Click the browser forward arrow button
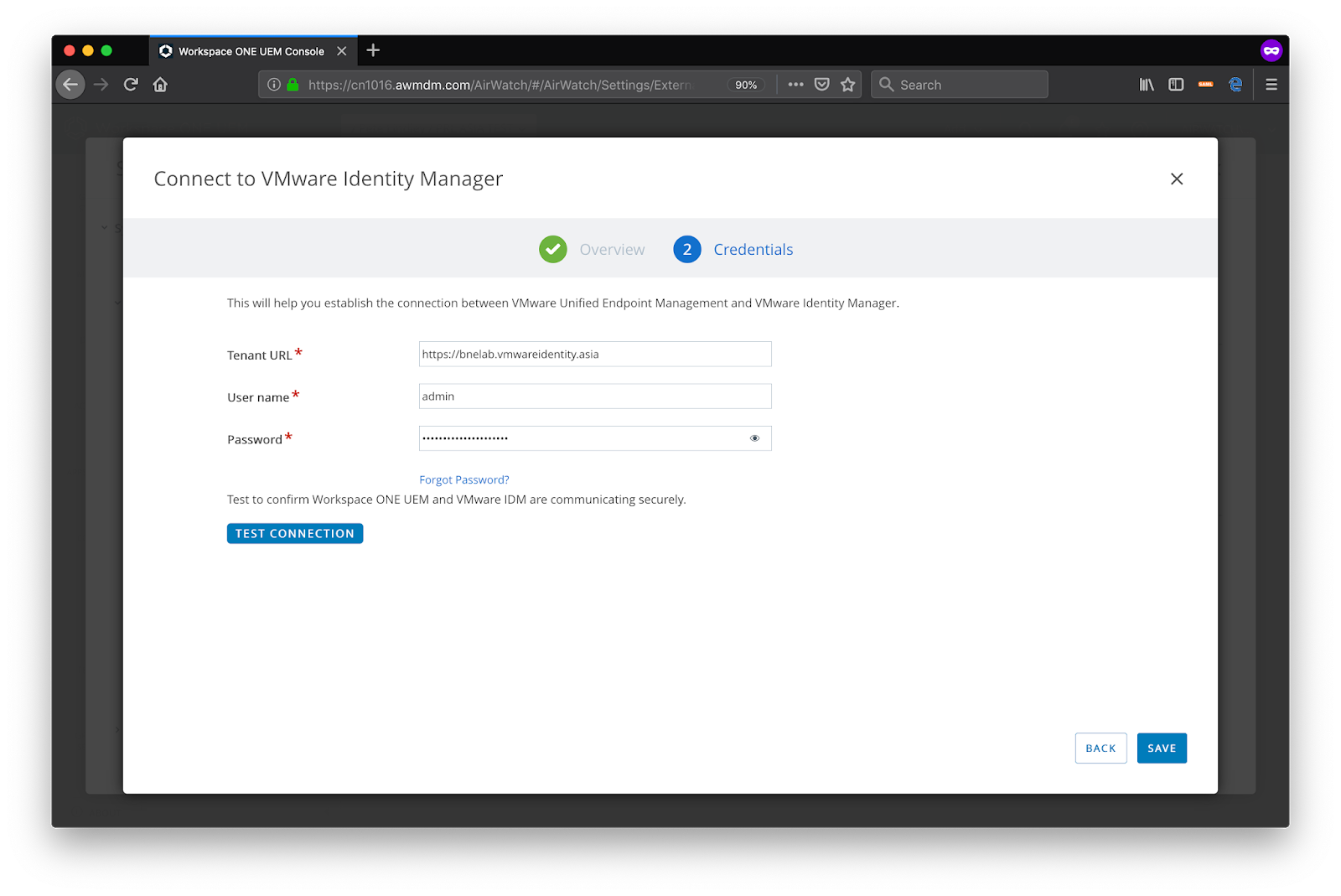The width and height of the screenshot is (1341, 896). pos(101,85)
